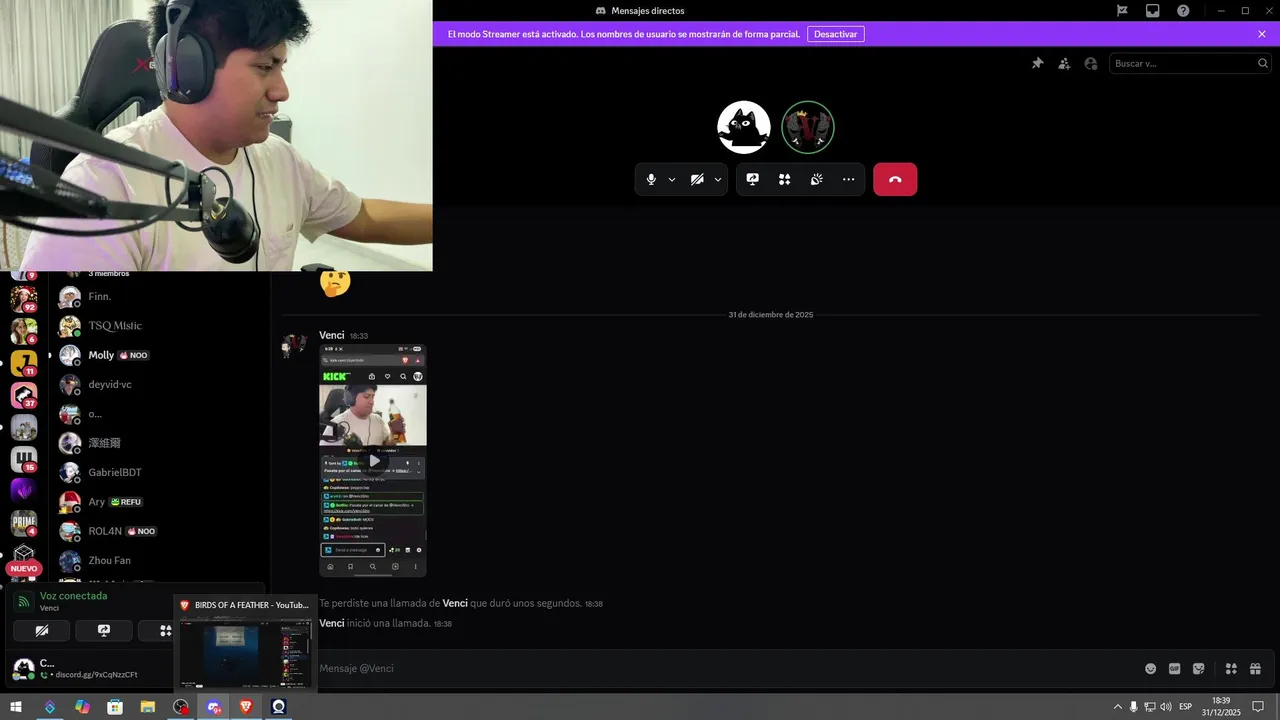The width and height of the screenshot is (1280, 720).
Task: Start an activity from call controls
Action: click(x=785, y=179)
